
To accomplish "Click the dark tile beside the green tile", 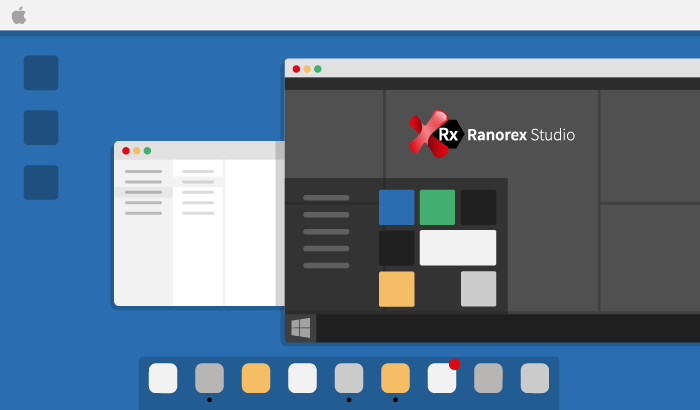I will click(x=479, y=207).
